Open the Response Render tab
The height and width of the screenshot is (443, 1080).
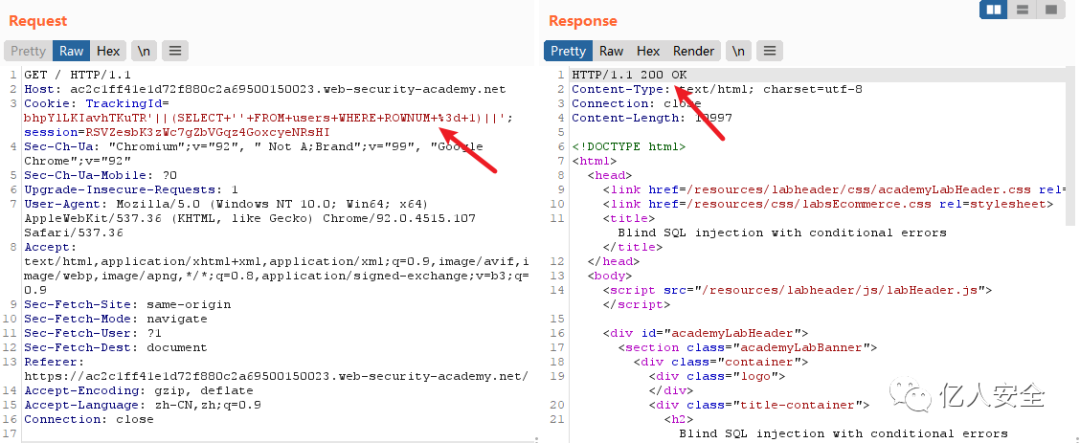coord(694,51)
